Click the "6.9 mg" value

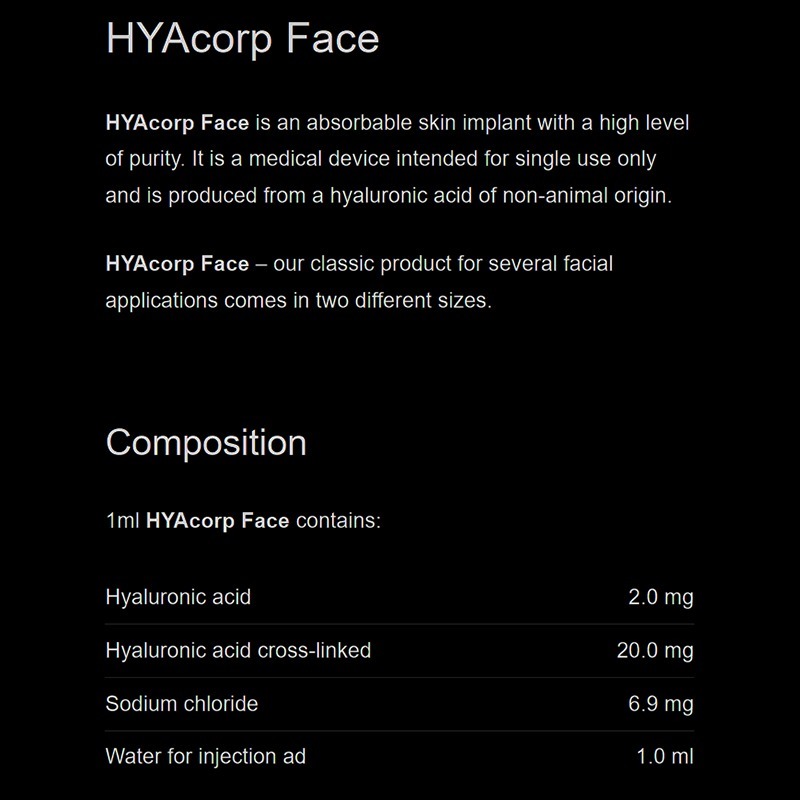click(660, 703)
